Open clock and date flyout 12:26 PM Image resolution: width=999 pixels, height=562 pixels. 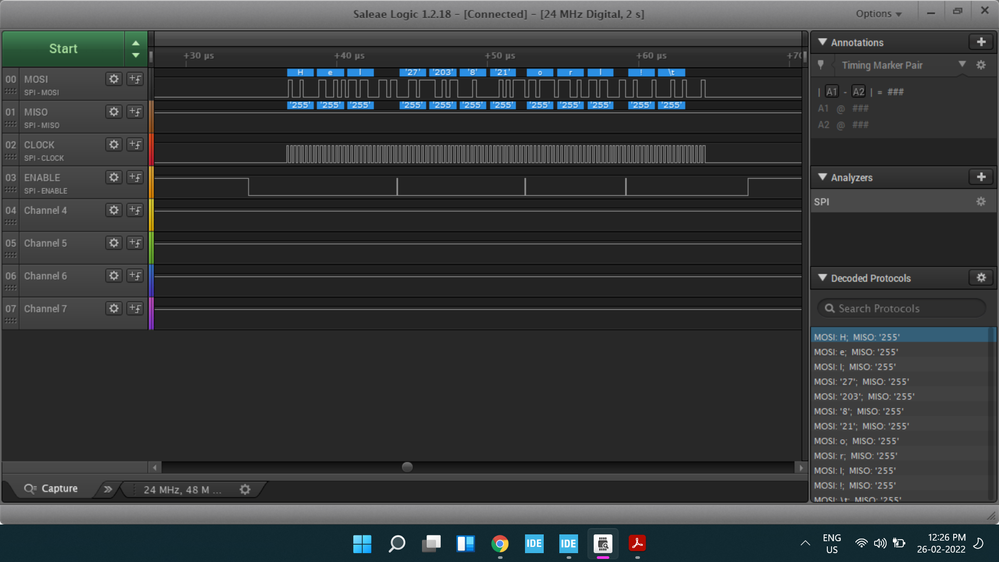point(941,544)
